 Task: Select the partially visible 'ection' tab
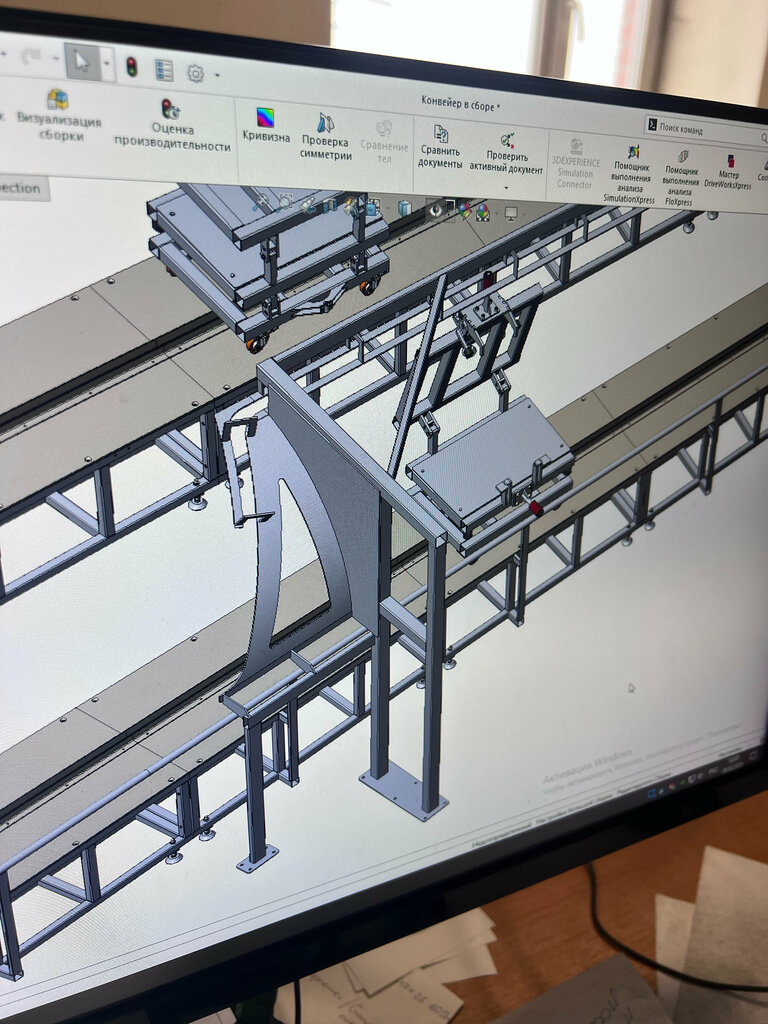coord(23,187)
